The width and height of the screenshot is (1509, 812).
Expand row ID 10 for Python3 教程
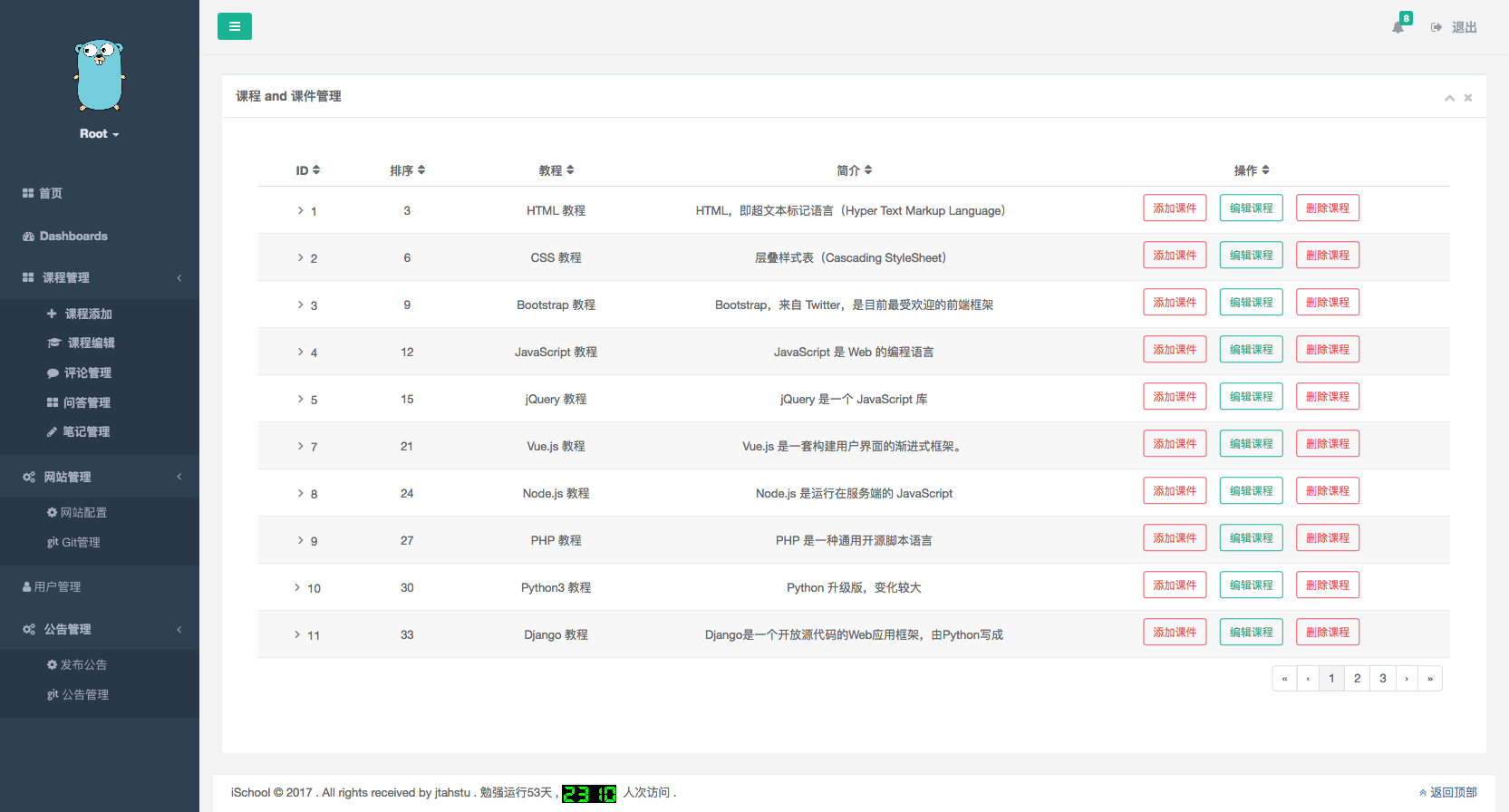297,587
